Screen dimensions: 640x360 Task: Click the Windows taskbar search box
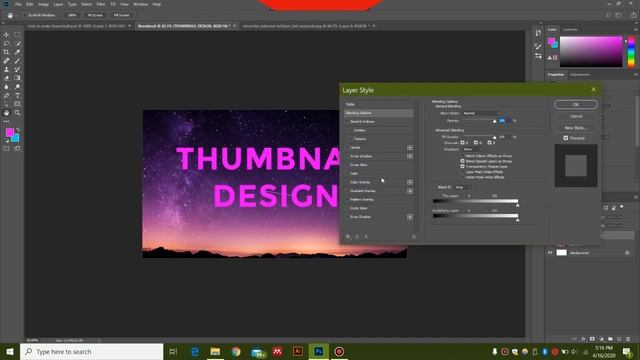(91, 351)
